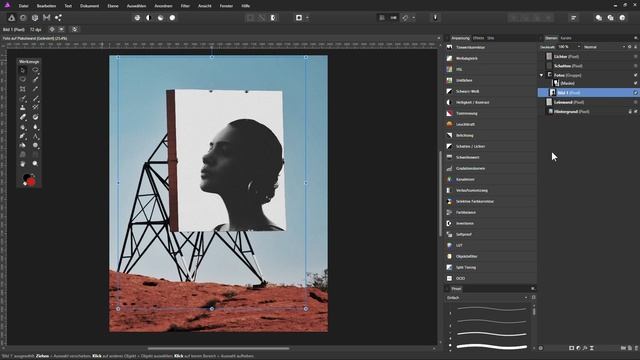Select the Crop tool
This screenshot has width=640, height=360.
23,89
